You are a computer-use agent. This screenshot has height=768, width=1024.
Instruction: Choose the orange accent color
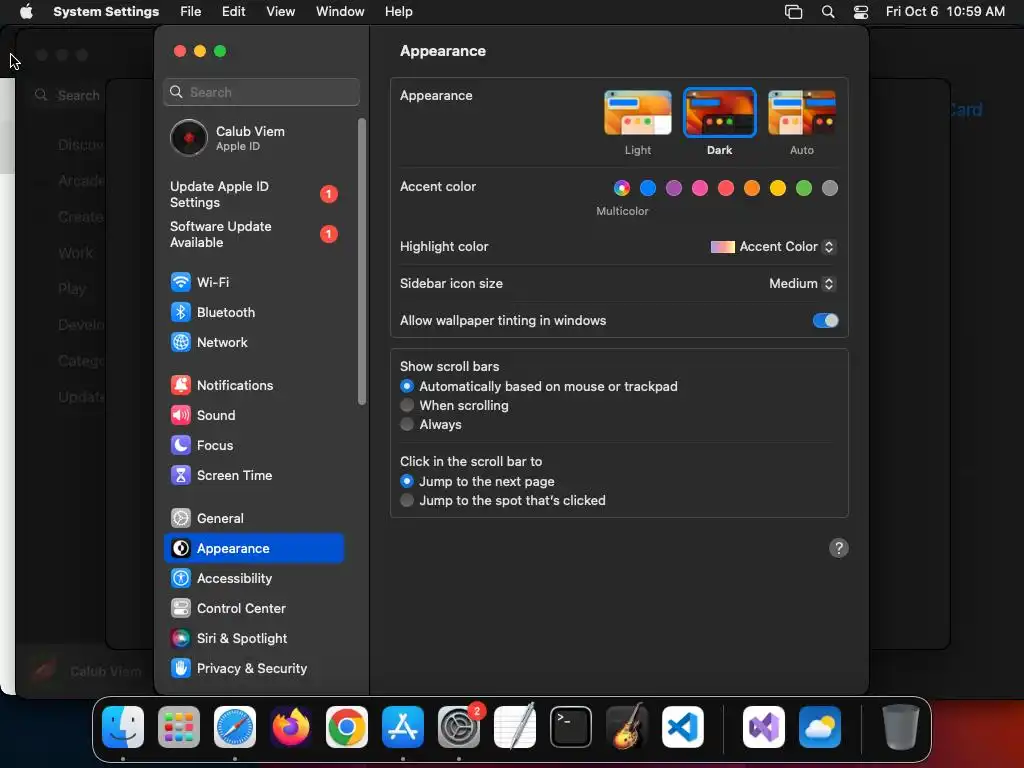pos(752,189)
